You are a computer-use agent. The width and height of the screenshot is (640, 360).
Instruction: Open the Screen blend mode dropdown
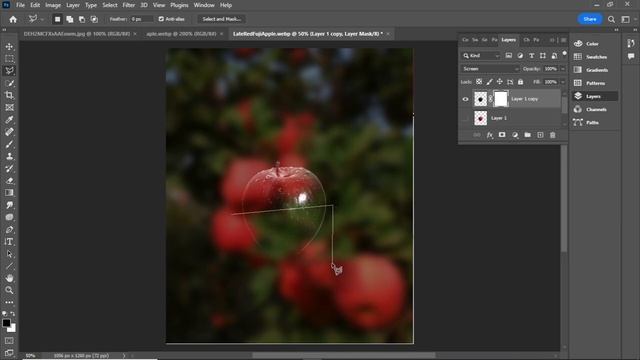(x=490, y=69)
